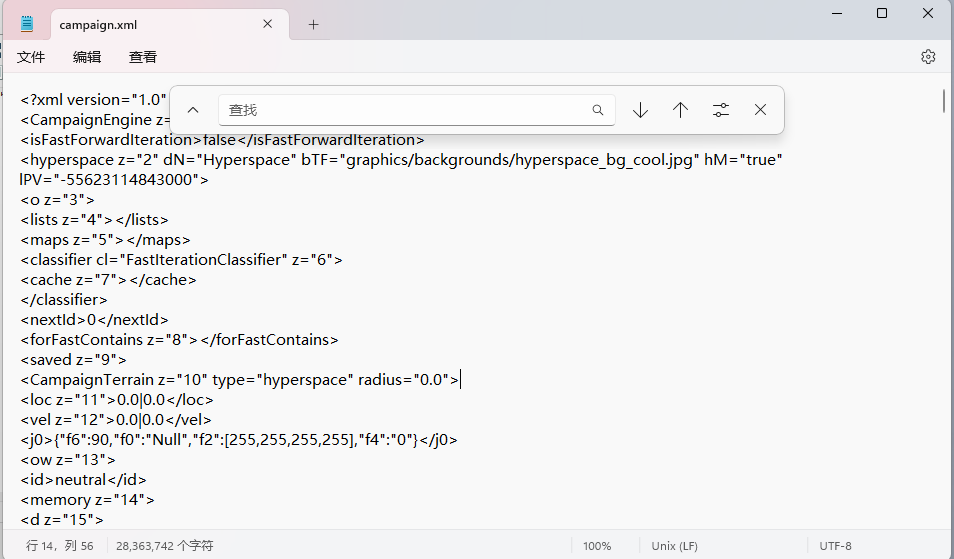954x559 pixels.
Task: Find previous match with up arrow
Action: tap(681, 110)
